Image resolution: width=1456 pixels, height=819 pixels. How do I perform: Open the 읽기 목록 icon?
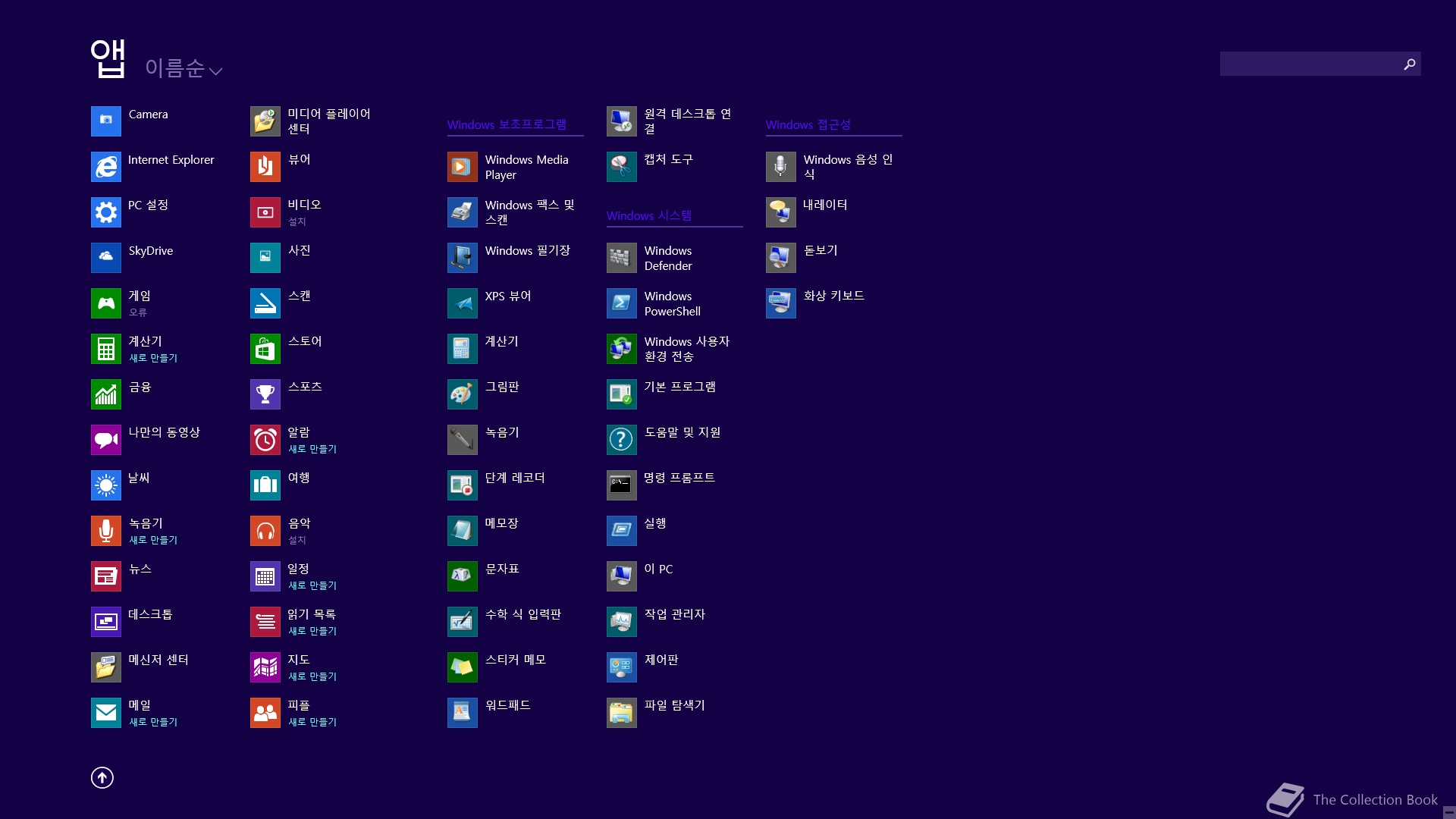(x=265, y=622)
